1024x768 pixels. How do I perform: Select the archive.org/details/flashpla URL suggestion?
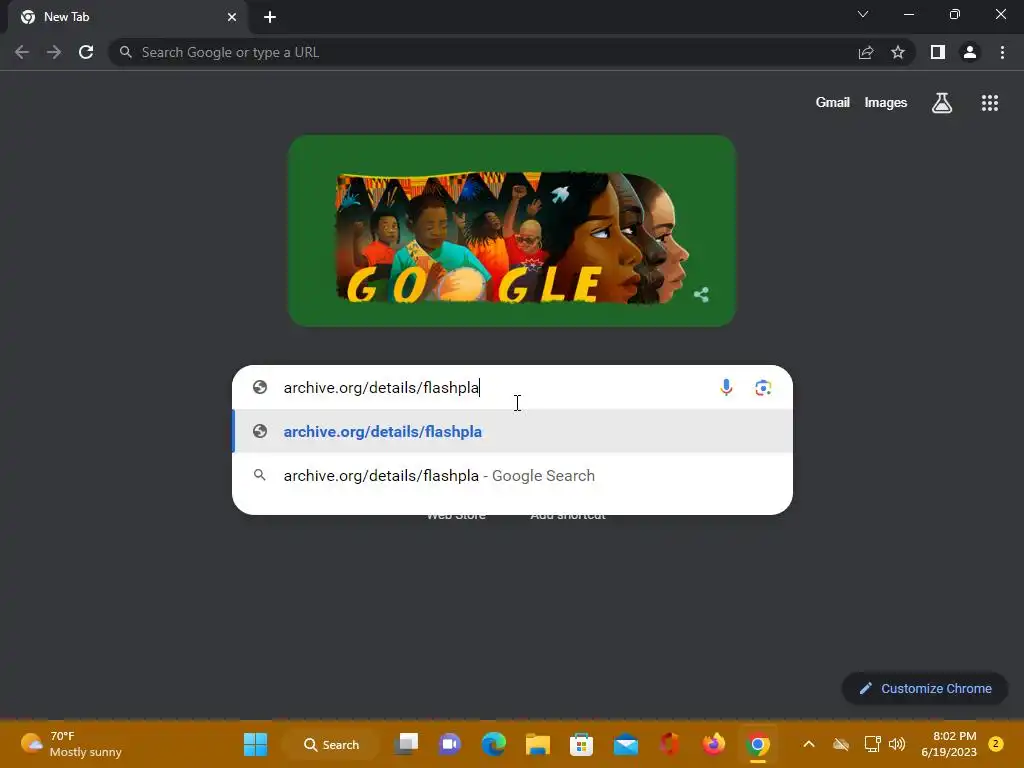pos(513,432)
